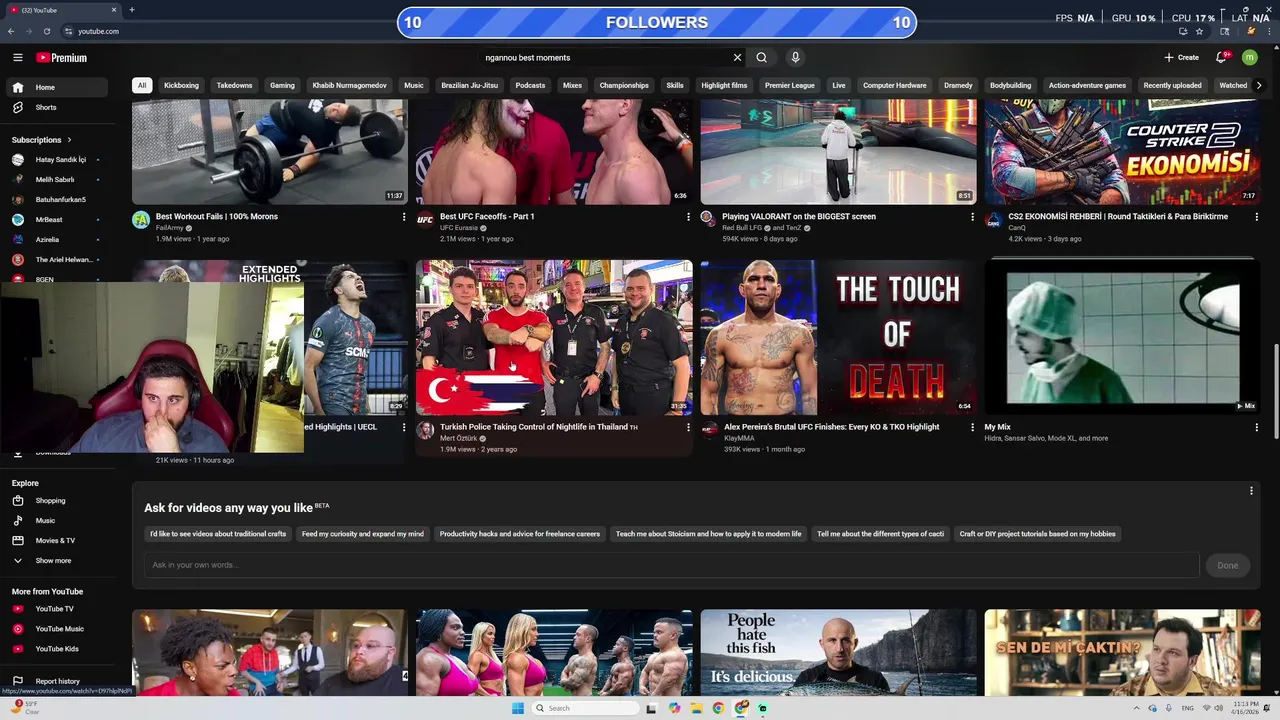Open more options for Playing VALORANT video
The width and height of the screenshot is (1280, 720).
pos(972,217)
